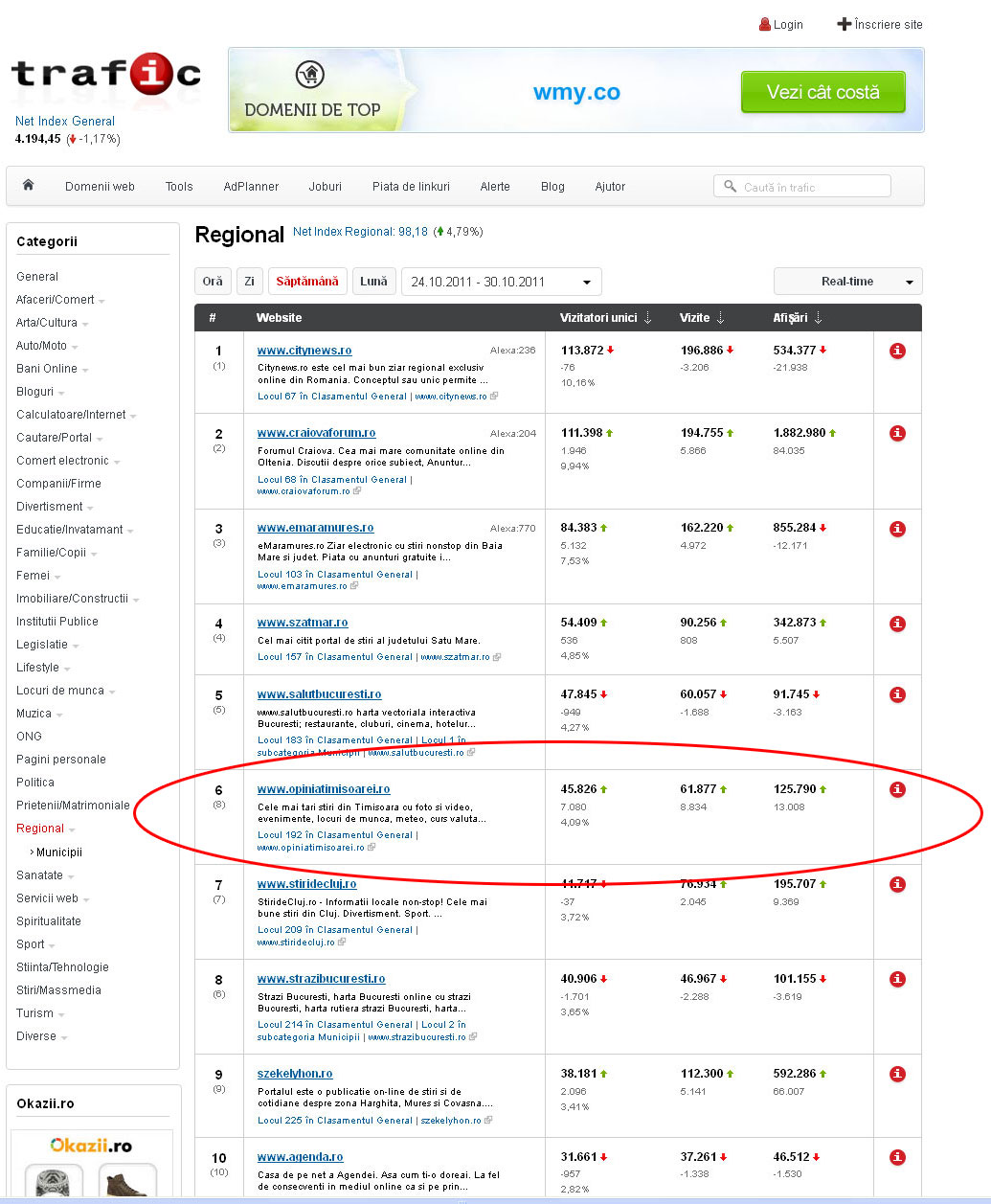Sort by Vizitatori unici arrow
Image resolution: width=991 pixels, height=1204 pixels.
[648, 318]
